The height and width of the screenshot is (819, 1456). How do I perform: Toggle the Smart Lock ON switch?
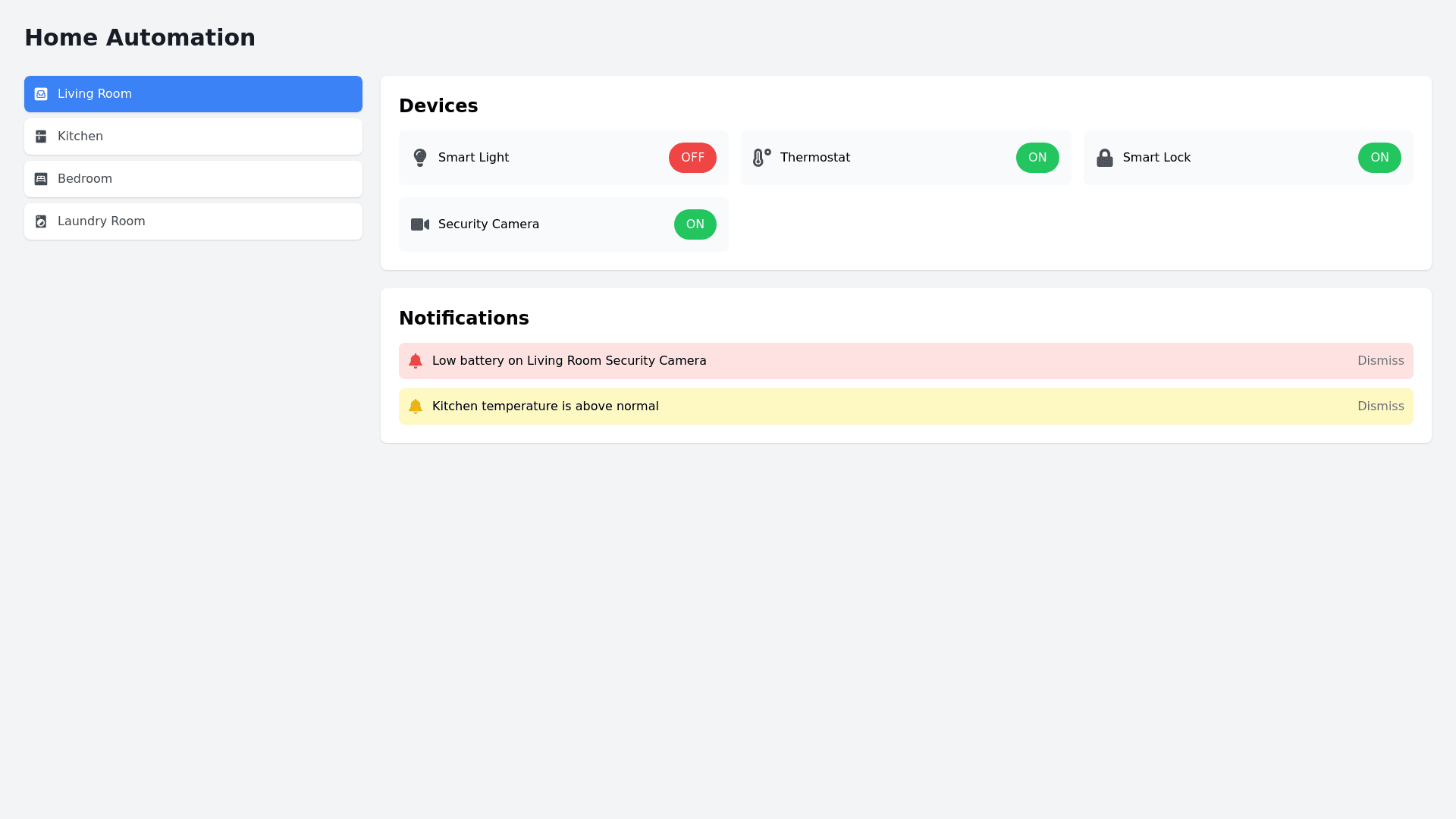point(1379,158)
